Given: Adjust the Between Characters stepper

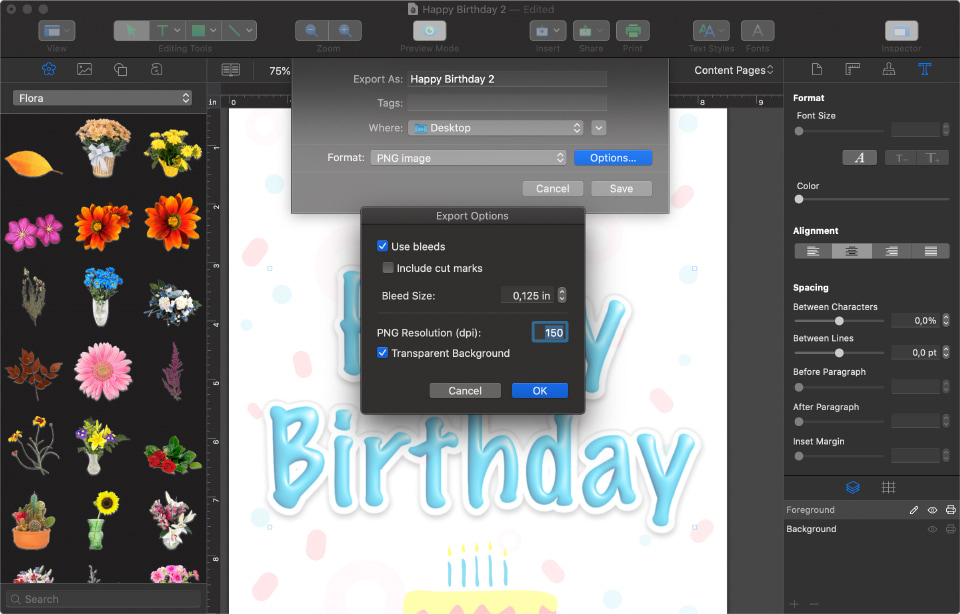Looking at the screenshot, I should 946,320.
